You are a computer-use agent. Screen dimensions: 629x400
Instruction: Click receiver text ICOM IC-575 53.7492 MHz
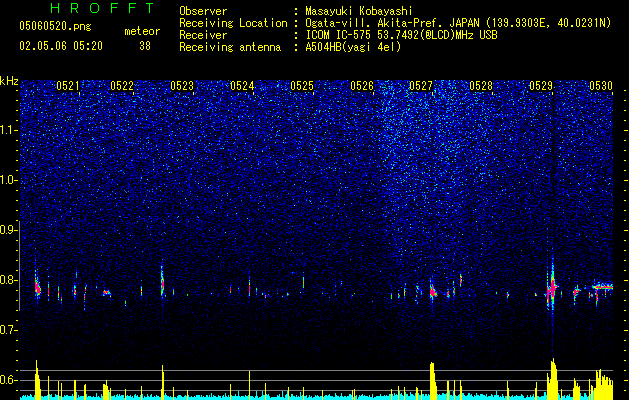click(401, 35)
